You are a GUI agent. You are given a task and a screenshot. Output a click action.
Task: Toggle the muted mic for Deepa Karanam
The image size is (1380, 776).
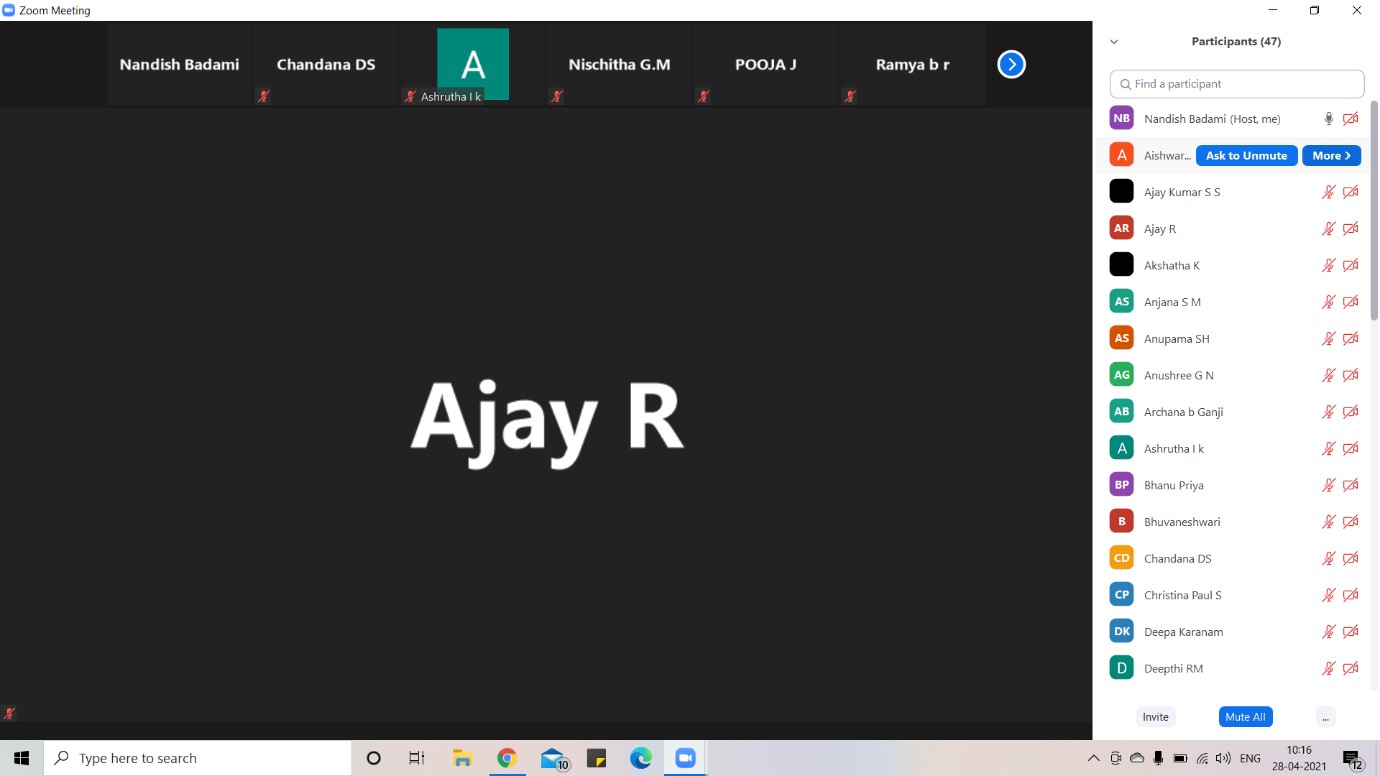click(1328, 632)
